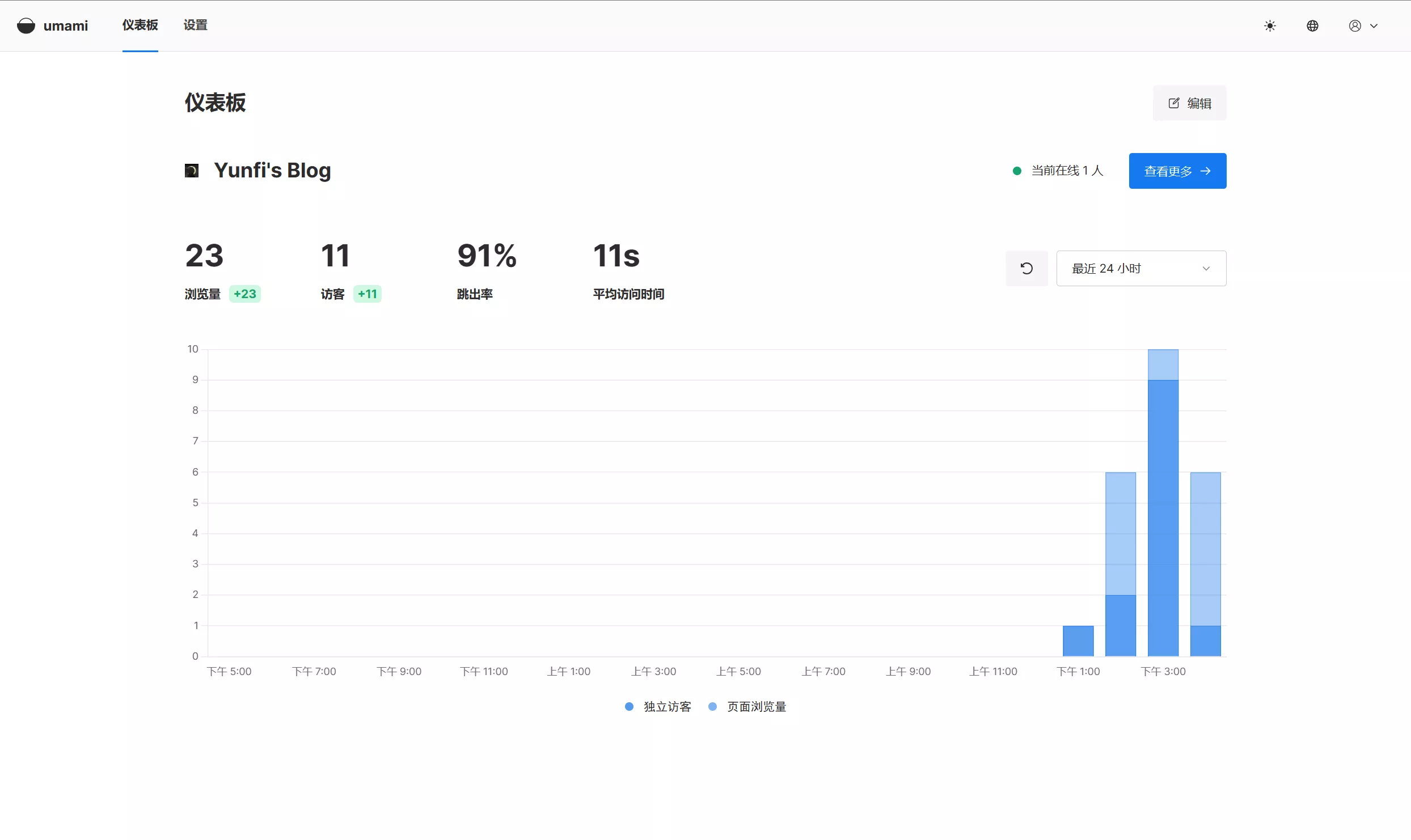
Task: Click the +23 change badge under 浏览量
Action: coord(244,294)
